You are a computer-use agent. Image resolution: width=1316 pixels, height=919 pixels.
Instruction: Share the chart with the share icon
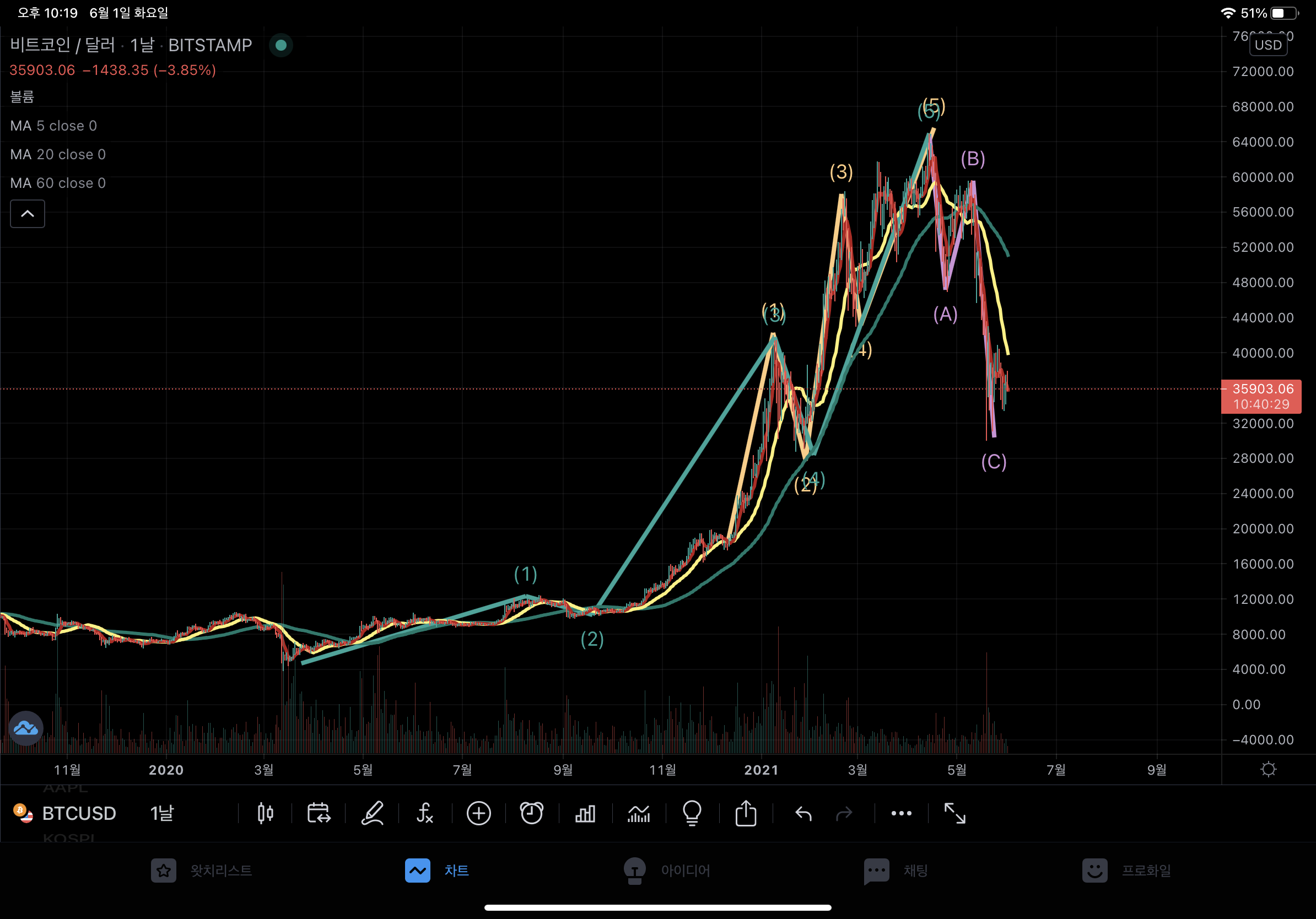pyautogui.click(x=746, y=813)
